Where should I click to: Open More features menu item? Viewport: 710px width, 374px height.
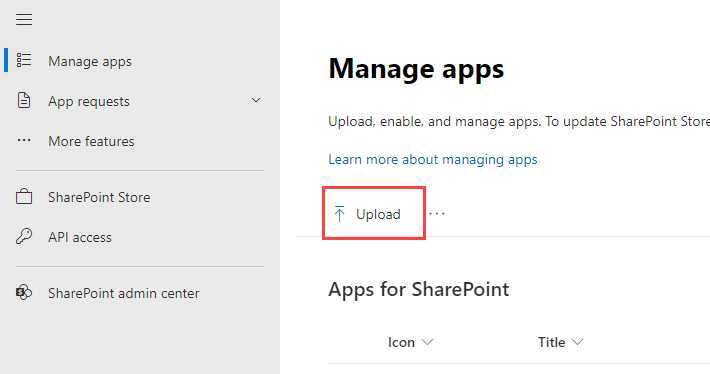pos(91,141)
